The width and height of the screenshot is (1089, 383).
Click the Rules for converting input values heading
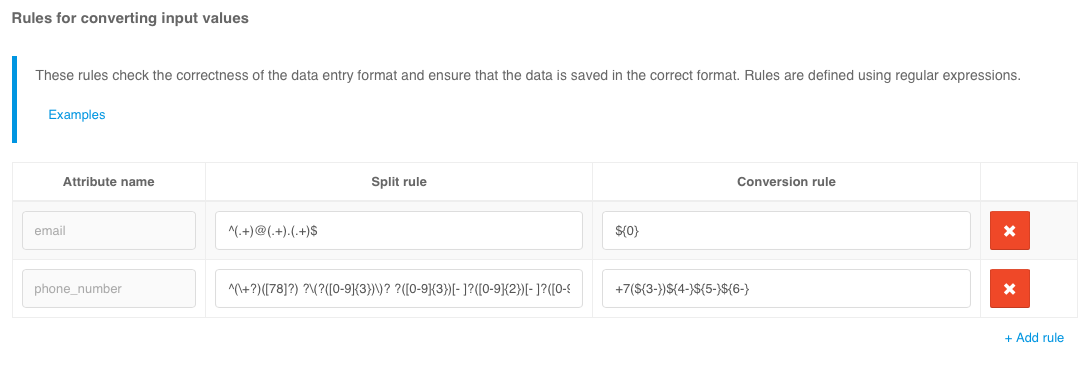pos(130,19)
